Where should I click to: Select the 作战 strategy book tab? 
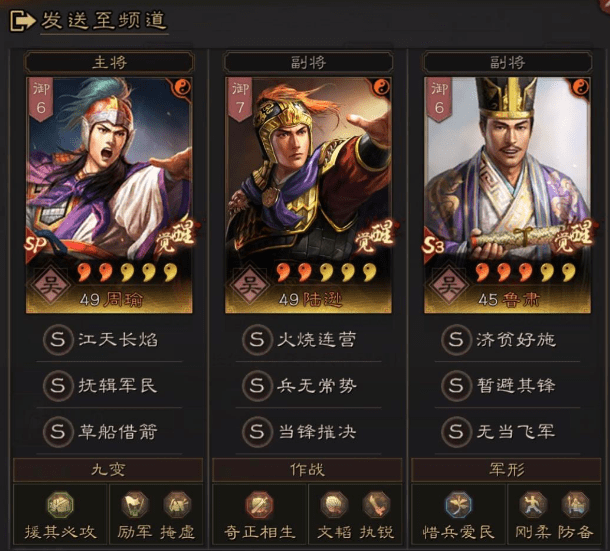click(x=307, y=470)
